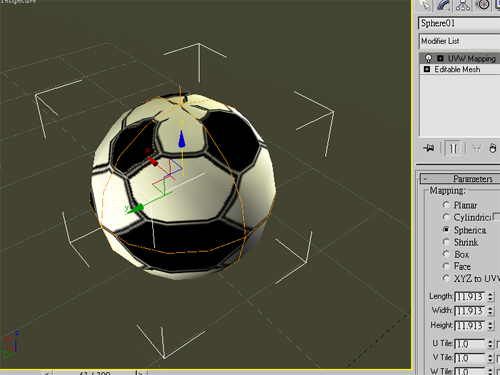Click the Height value field
The width and height of the screenshot is (500, 375).
click(x=470, y=325)
